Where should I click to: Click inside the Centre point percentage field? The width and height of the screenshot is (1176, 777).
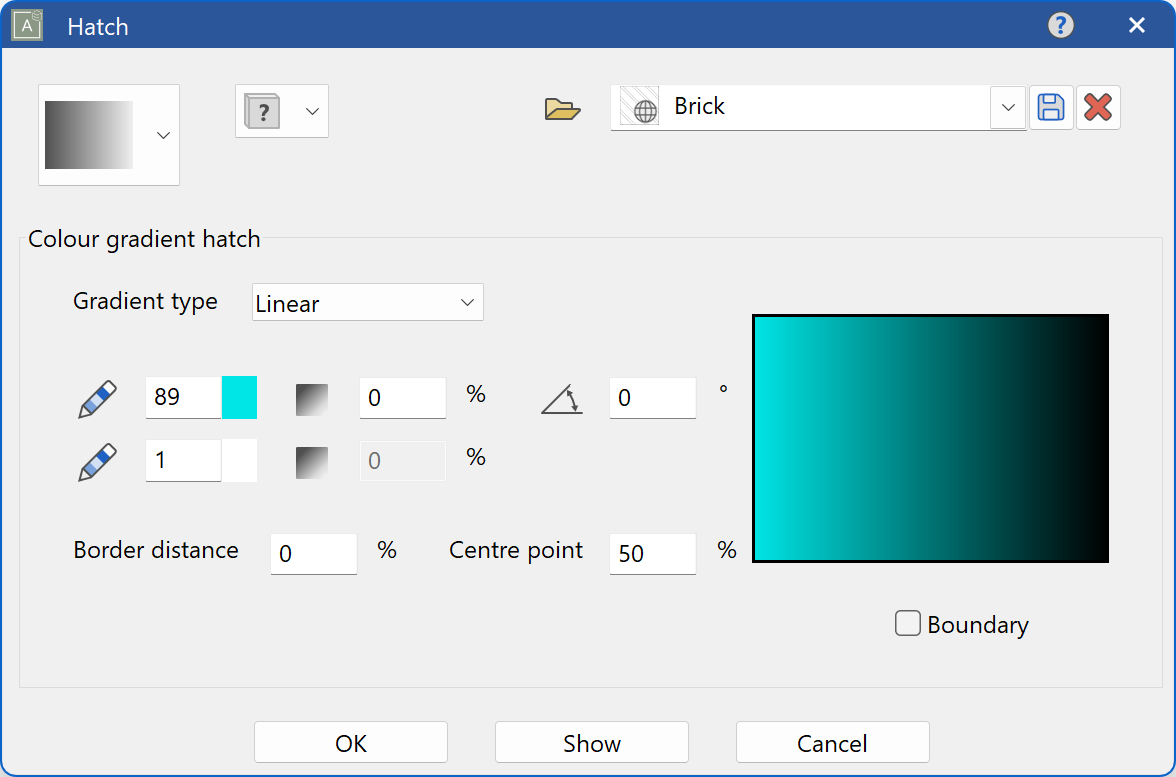[x=652, y=553]
